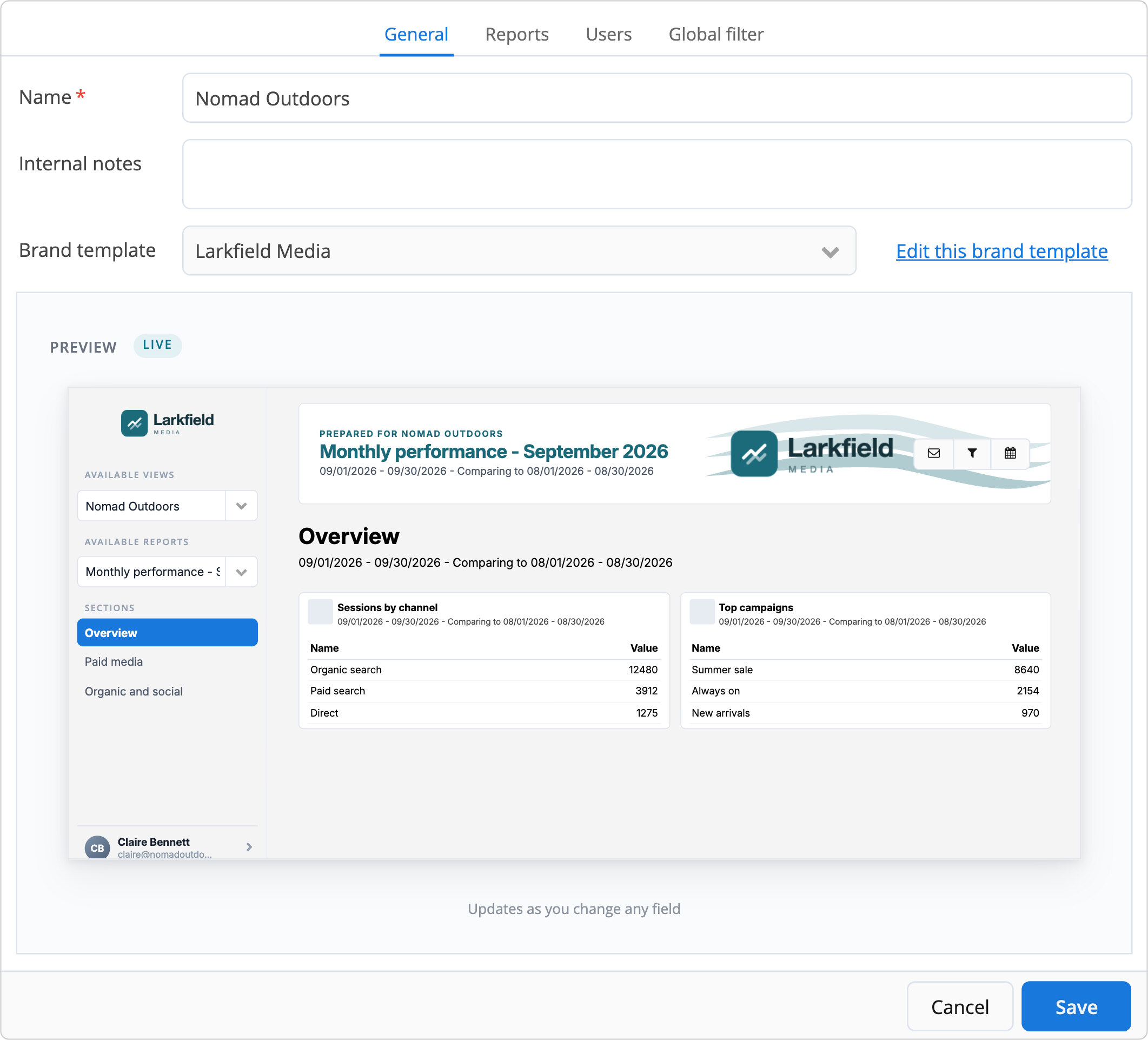
Task: Click the filter funnel icon in report header
Action: pos(972,453)
